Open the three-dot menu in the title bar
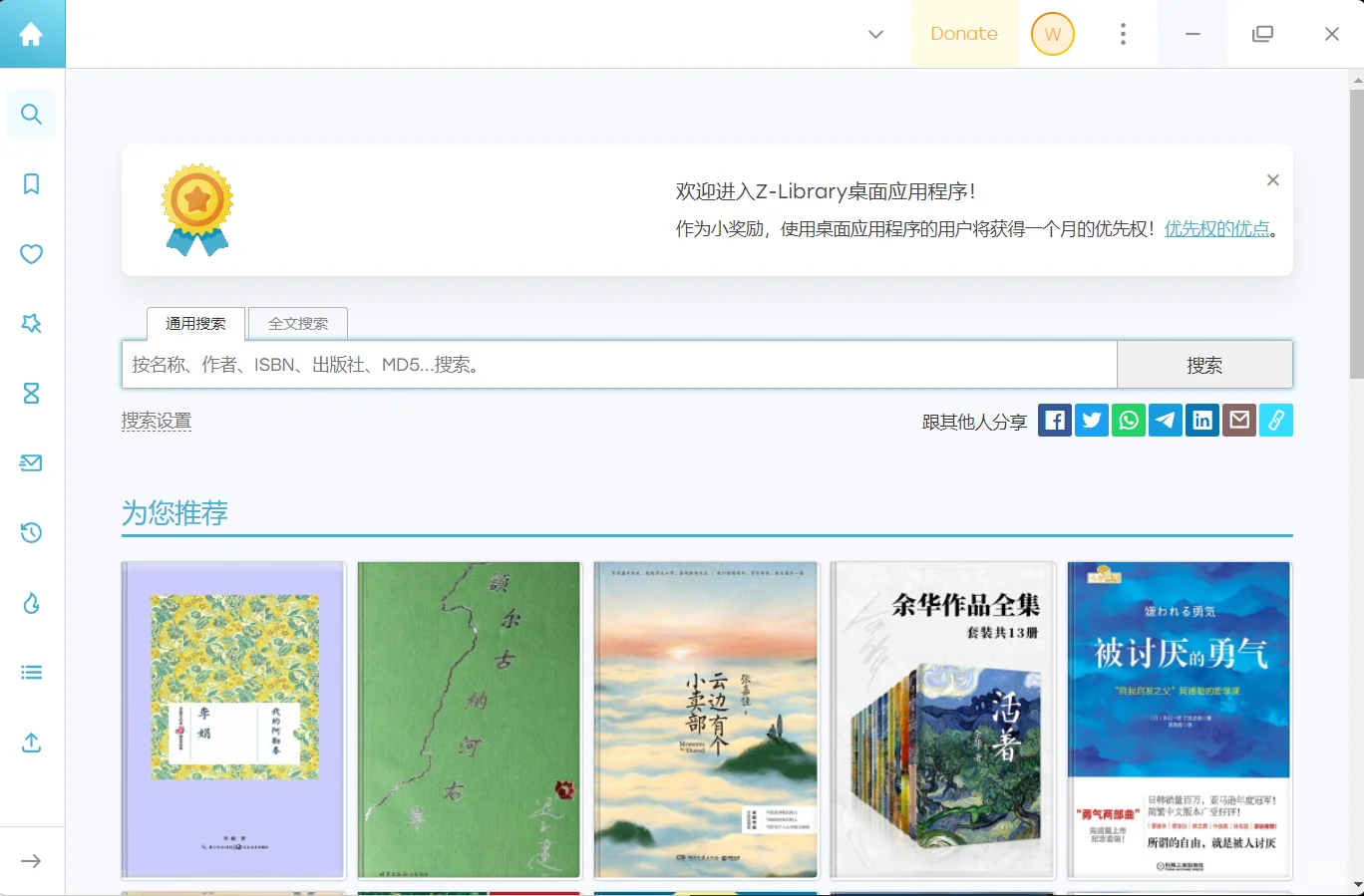The image size is (1364, 896). coord(1123,34)
